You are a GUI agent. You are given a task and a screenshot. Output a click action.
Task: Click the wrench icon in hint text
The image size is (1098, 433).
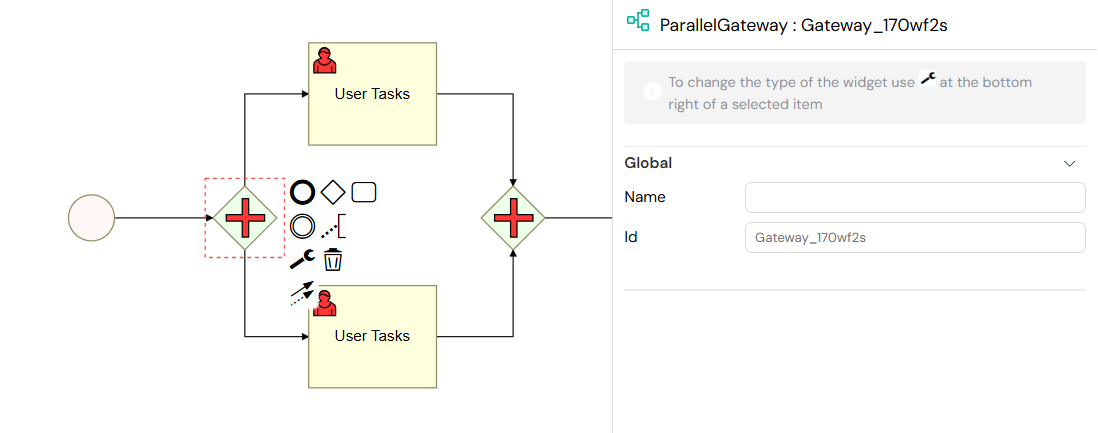[928, 79]
